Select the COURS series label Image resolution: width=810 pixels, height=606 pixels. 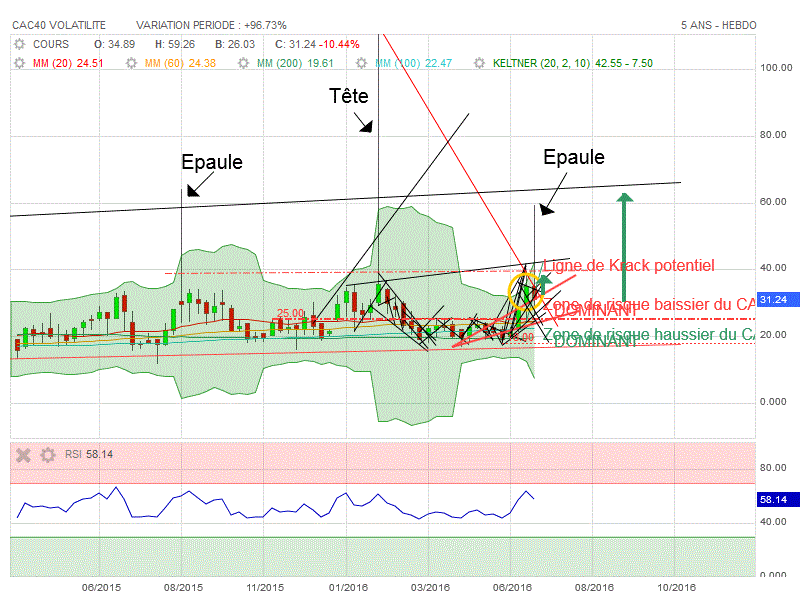[x=51, y=44]
